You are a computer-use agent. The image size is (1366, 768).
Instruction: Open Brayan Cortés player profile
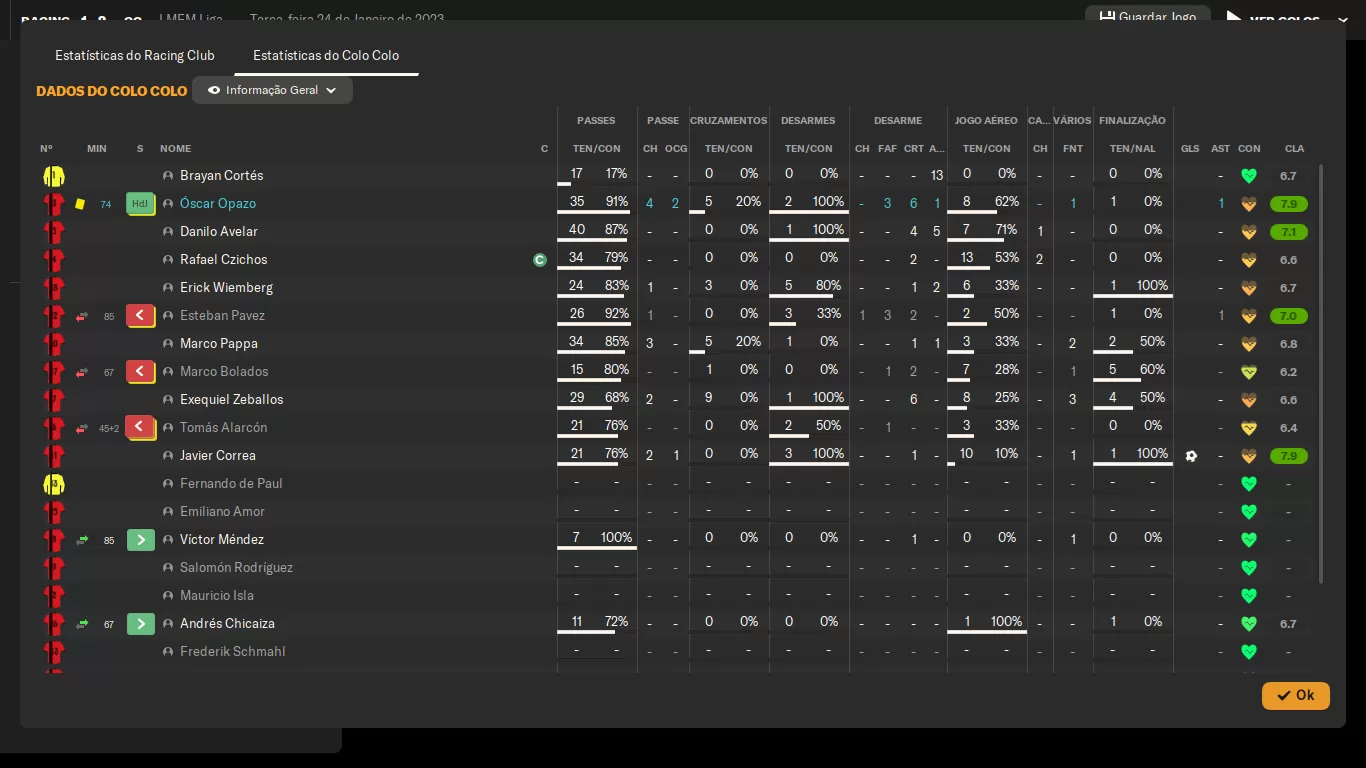pyautogui.click(x=221, y=176)
